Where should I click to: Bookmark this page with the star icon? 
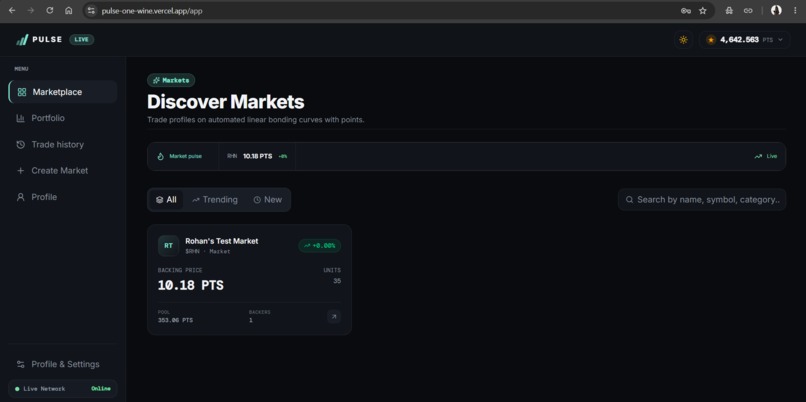pos(703,10)
